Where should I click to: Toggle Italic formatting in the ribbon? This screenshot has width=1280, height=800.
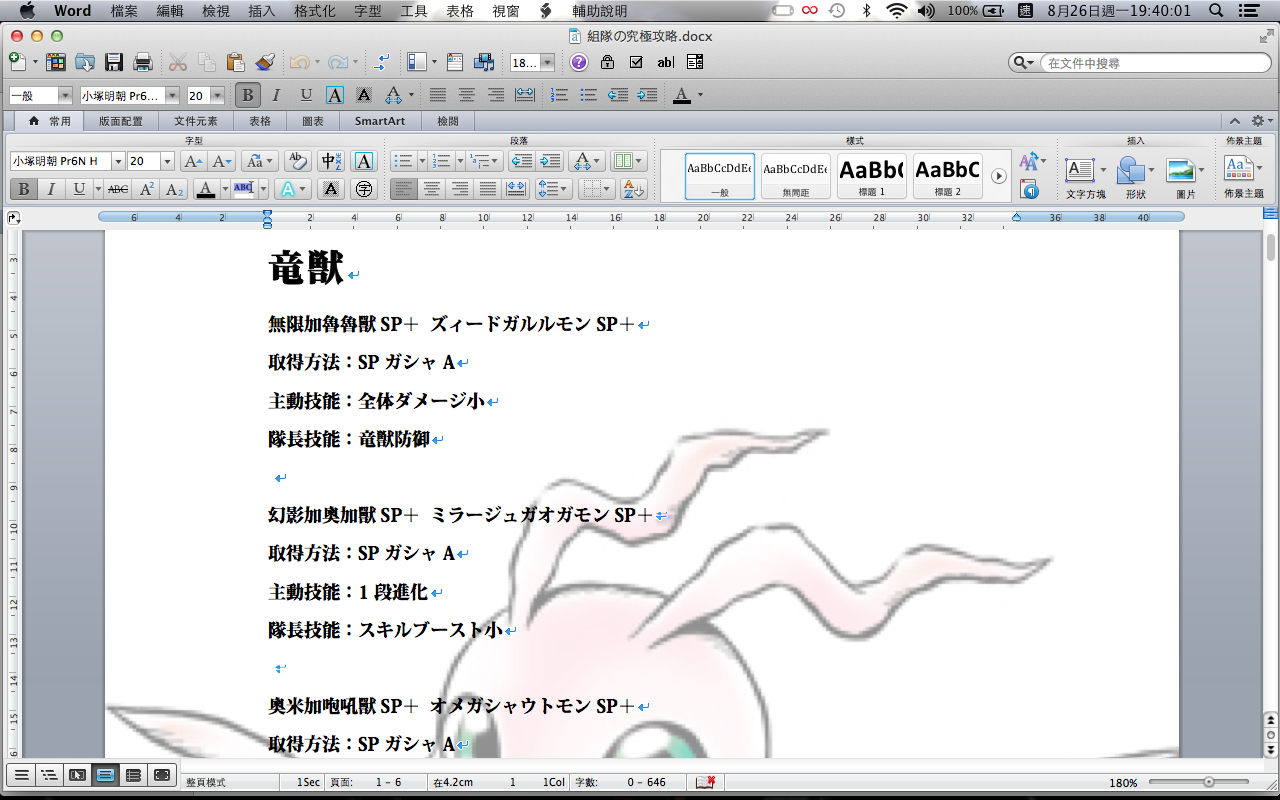(50, 189)
